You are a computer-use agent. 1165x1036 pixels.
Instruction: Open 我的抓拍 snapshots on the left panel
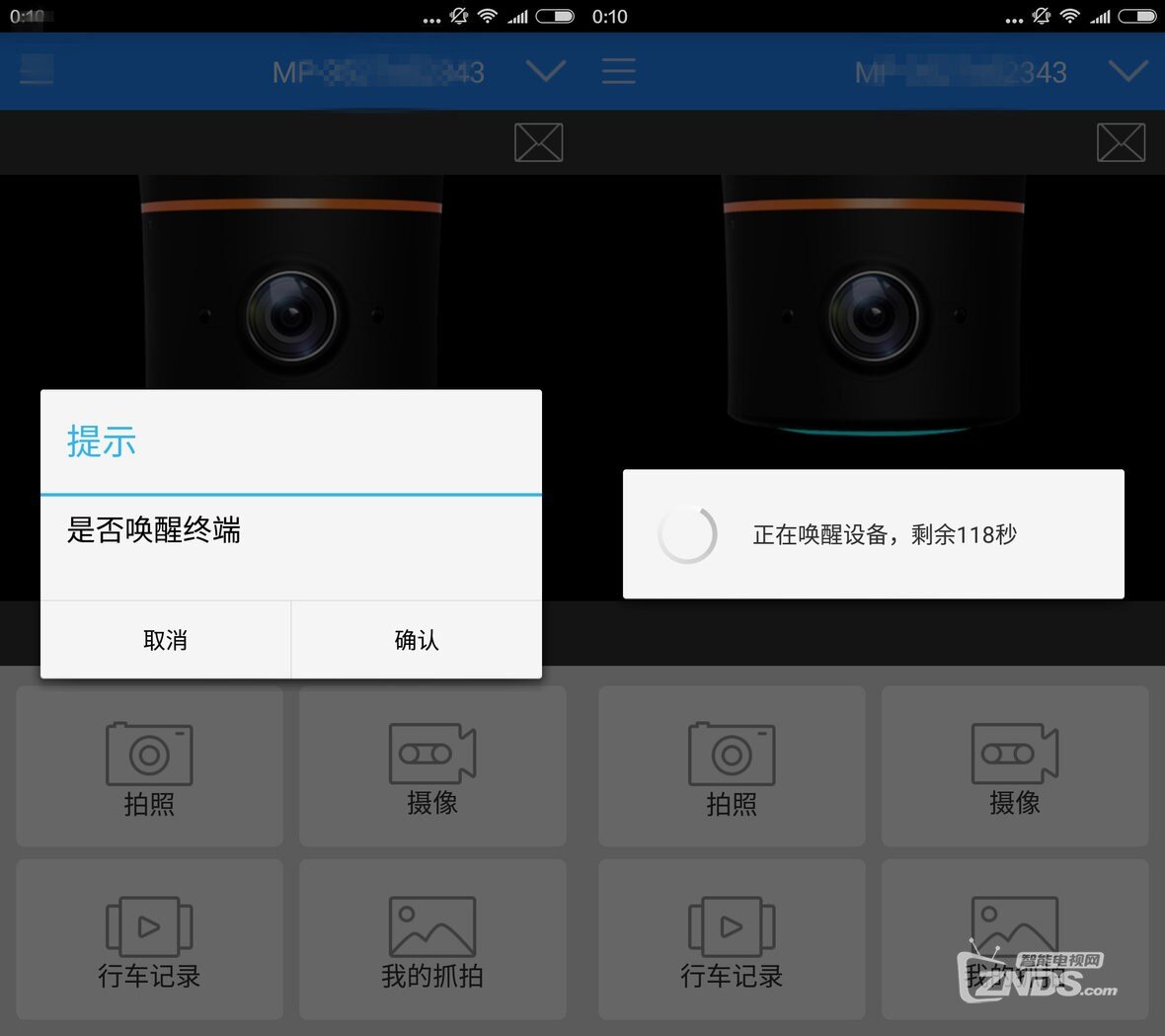coord(431,938)
